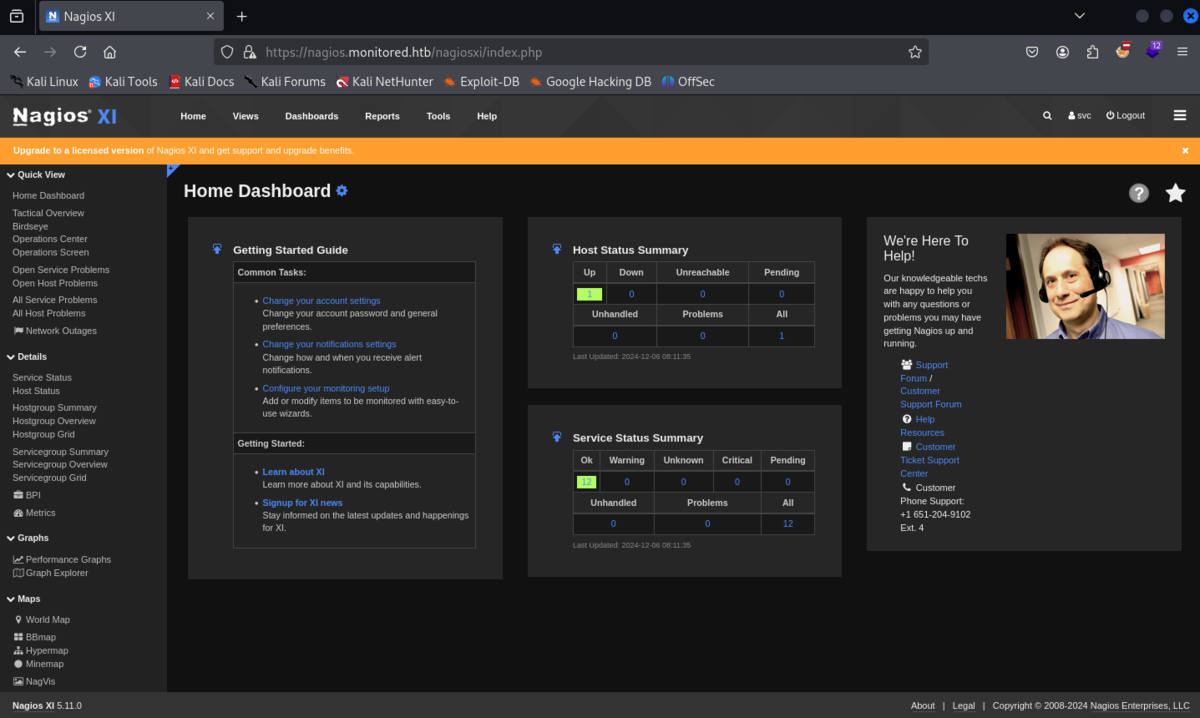
Task: Collapse the Maps sidebar section
Action: click(23, 599)
